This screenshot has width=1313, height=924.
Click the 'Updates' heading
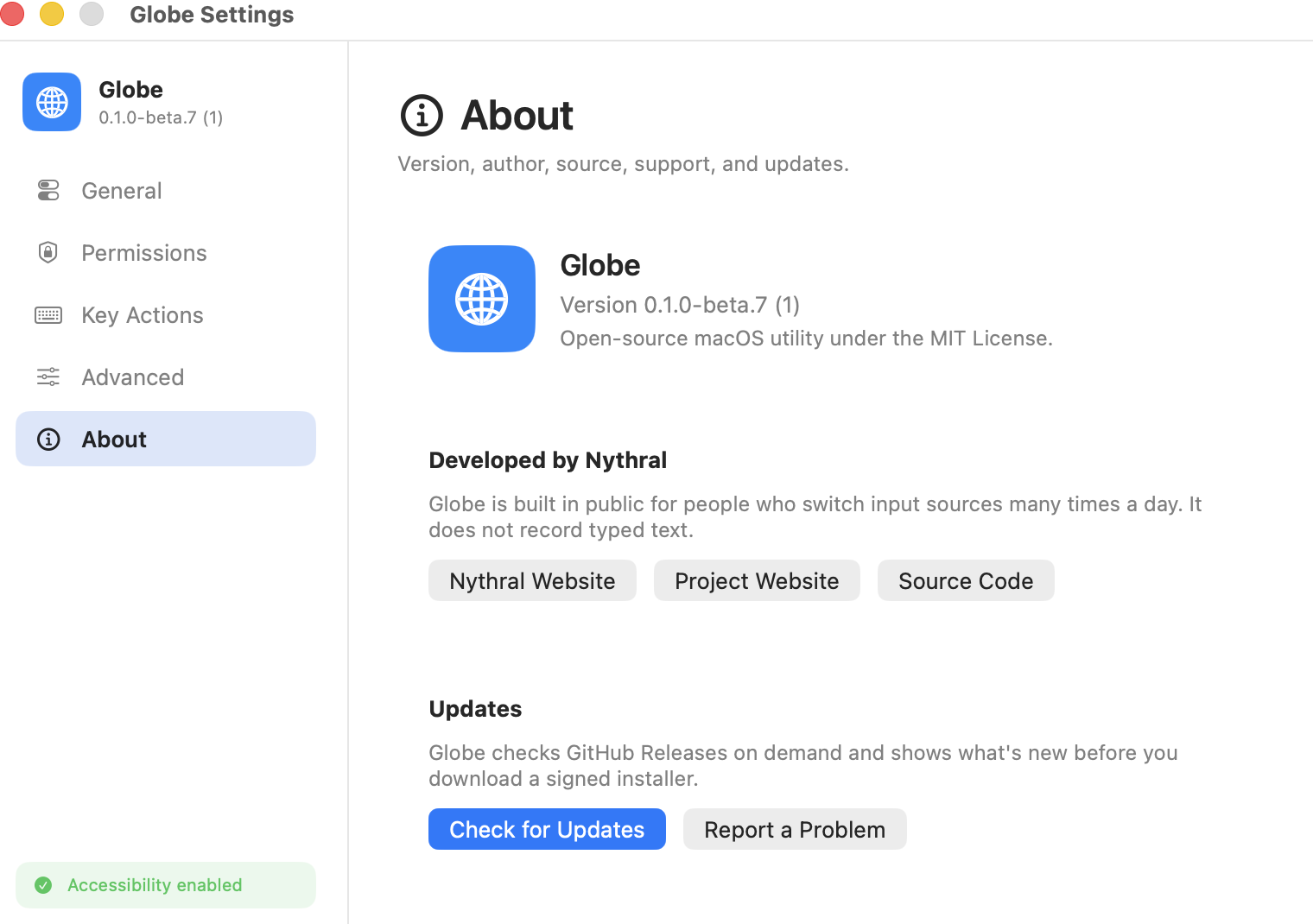475,709
